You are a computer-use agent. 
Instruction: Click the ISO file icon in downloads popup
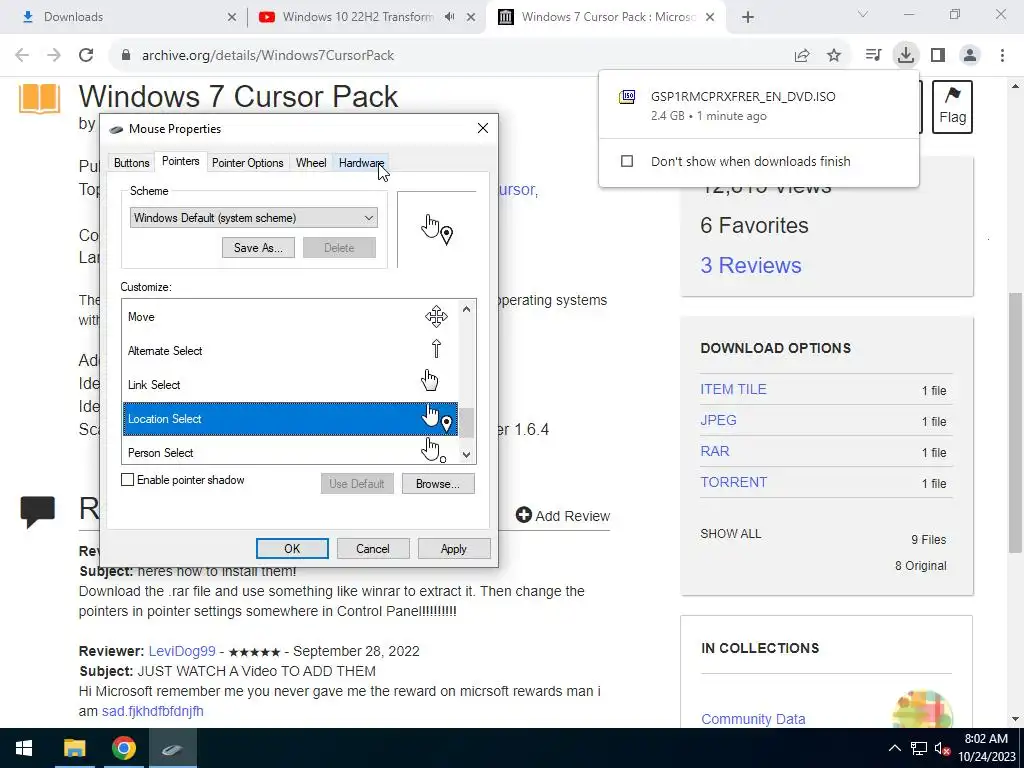pyautogui.click(x=627, y=97)
